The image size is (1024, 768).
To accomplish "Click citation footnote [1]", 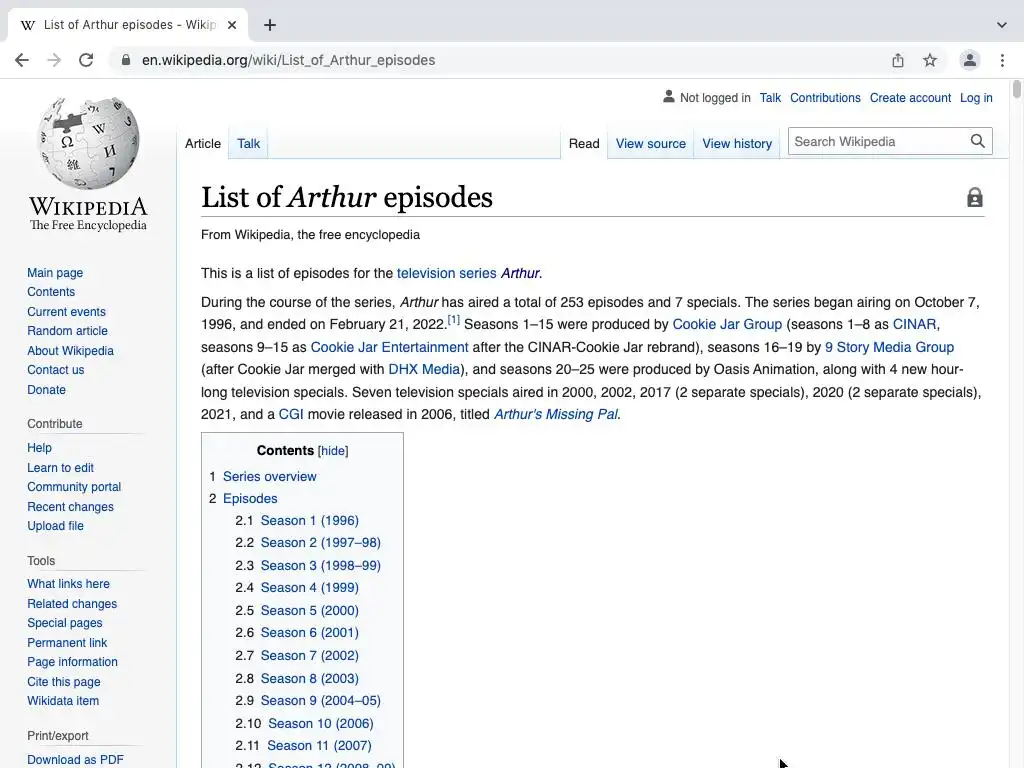I will point(453,320).
